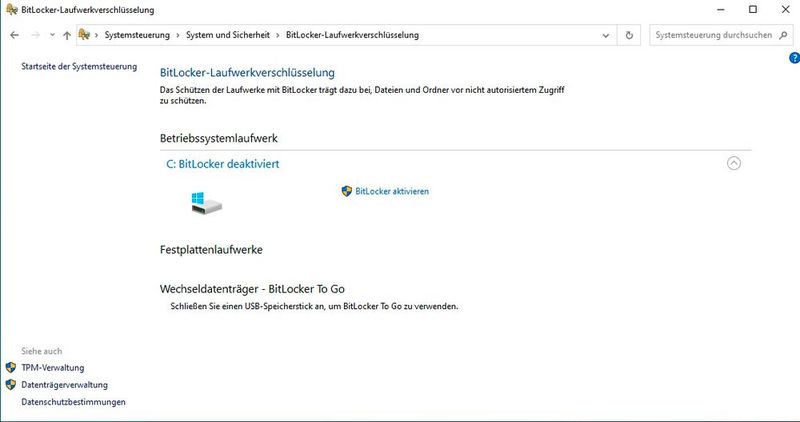
Task: Go up one level with up arrow
Action: tap(67, 35)
